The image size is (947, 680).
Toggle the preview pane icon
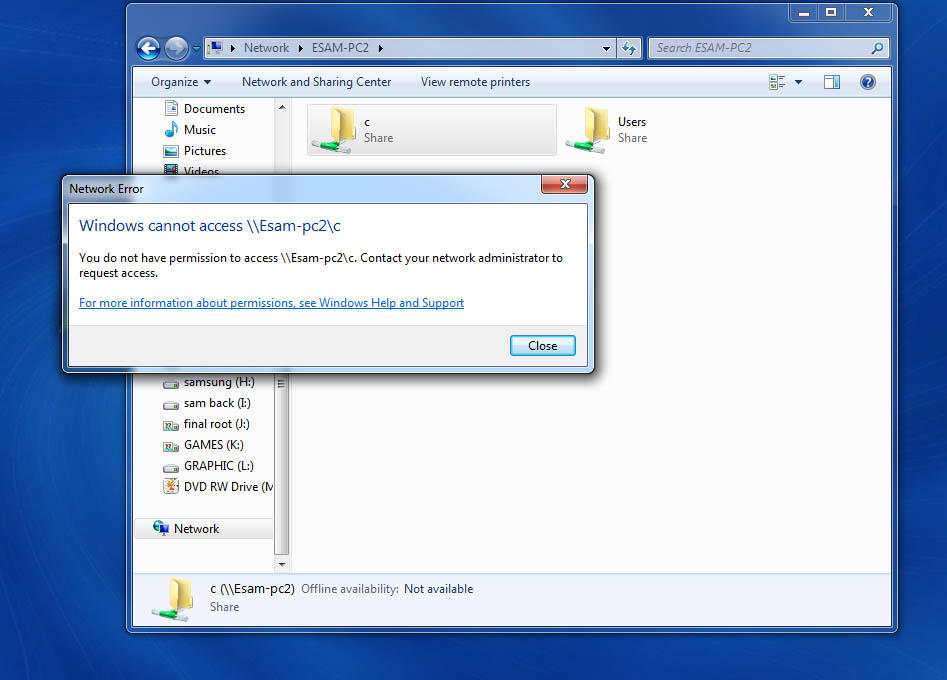tap(832, 82)
